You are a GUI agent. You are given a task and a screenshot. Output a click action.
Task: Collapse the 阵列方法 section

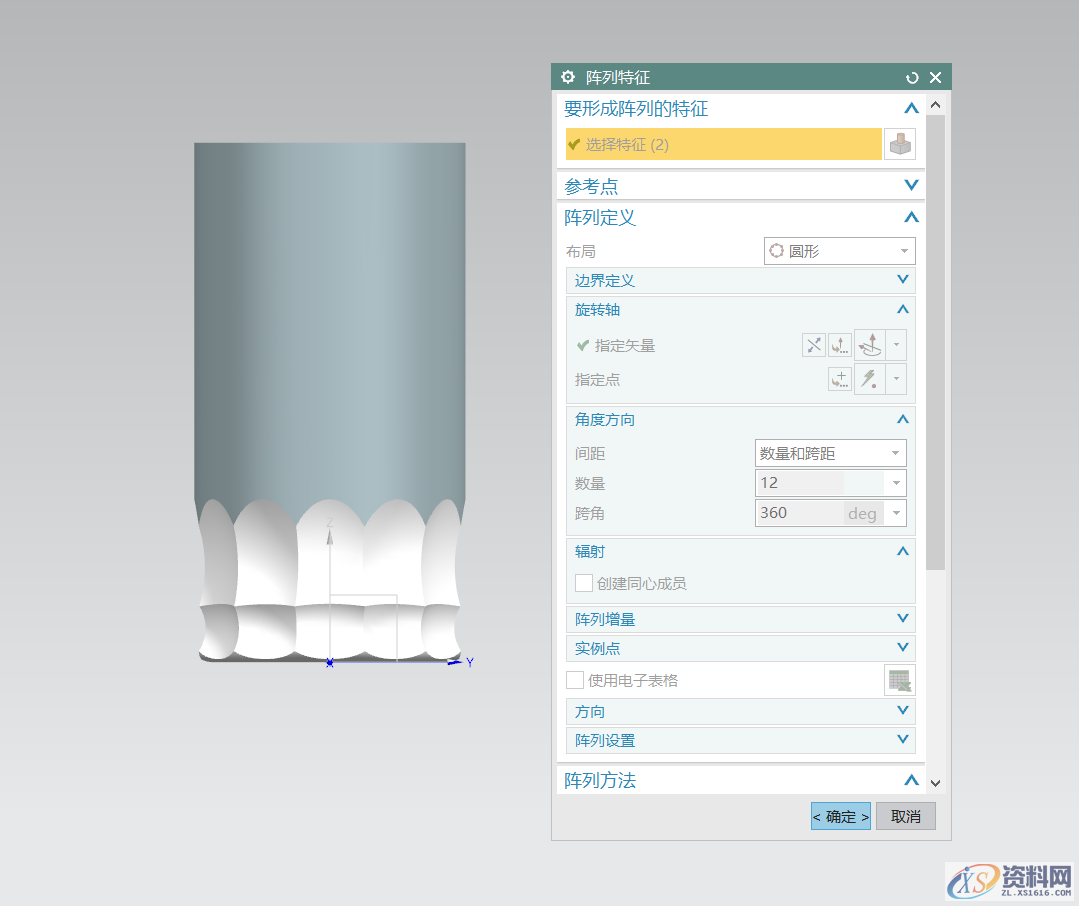(910, 781)
